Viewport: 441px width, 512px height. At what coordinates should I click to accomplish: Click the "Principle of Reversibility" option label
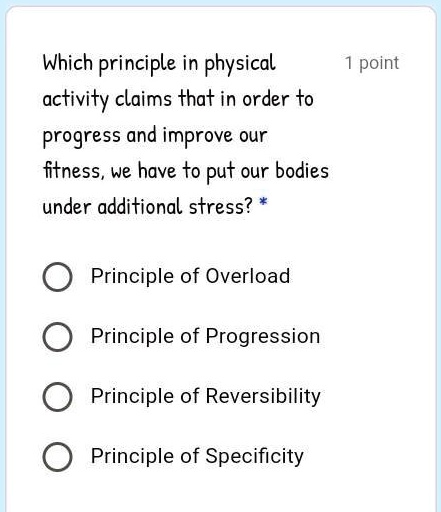pos(206,396)
